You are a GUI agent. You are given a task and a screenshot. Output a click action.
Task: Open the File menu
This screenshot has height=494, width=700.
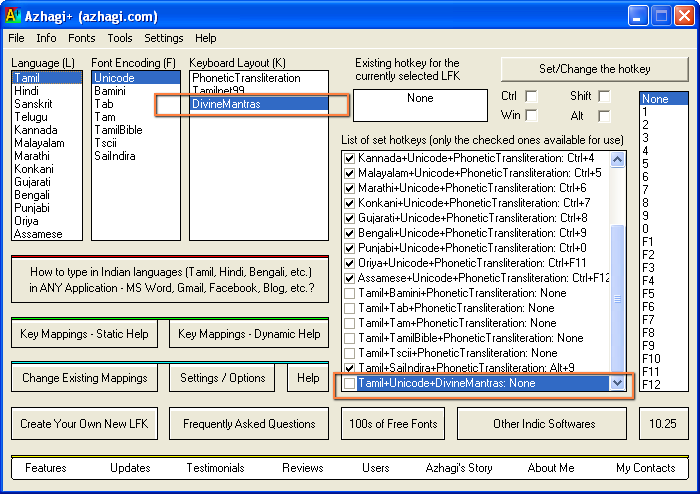16,38
